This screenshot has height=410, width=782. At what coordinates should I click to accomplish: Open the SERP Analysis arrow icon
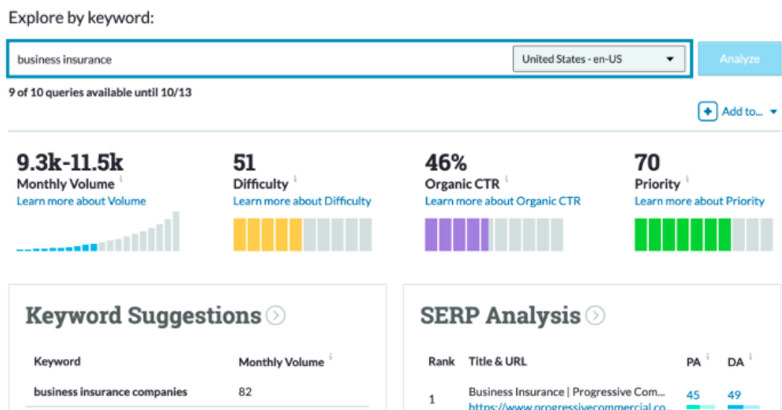pyautogui.click(x=595, y=316)
